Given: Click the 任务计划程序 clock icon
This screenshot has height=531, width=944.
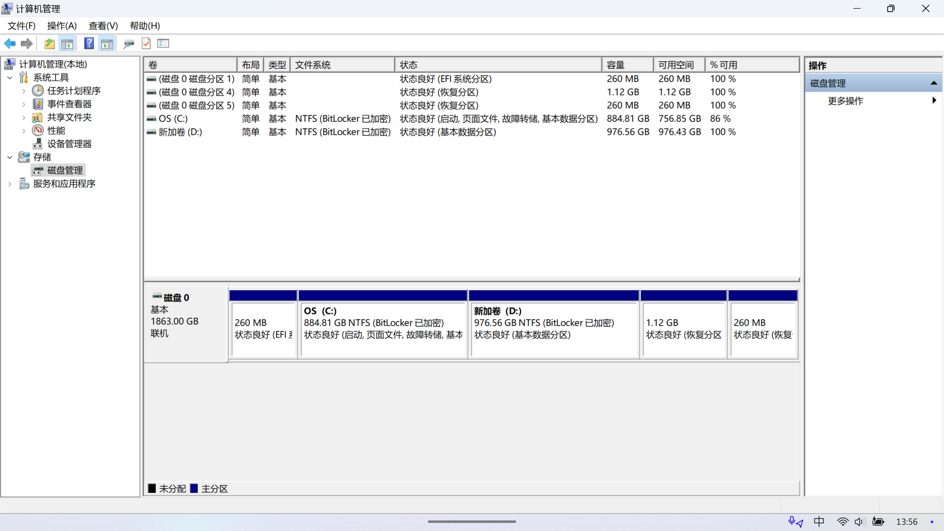Looking at the screenshot, I should pos(38,91).
